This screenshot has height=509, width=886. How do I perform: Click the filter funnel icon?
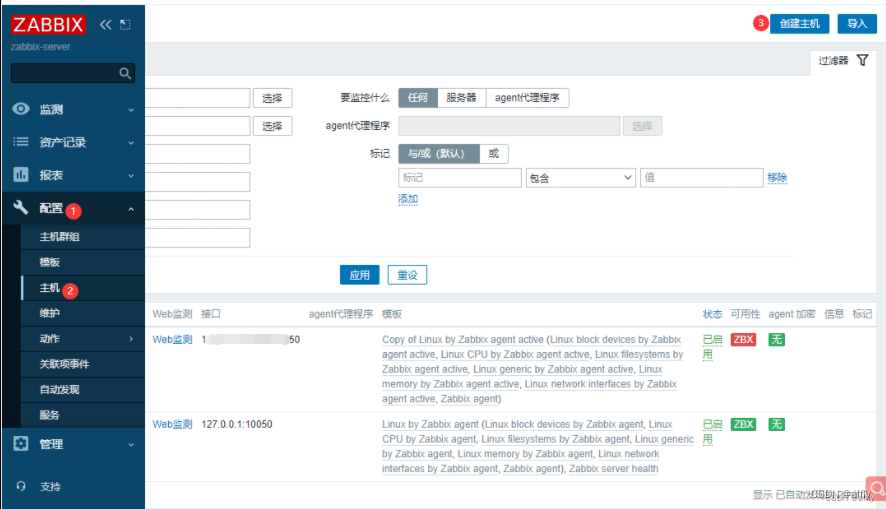point(862,60)
